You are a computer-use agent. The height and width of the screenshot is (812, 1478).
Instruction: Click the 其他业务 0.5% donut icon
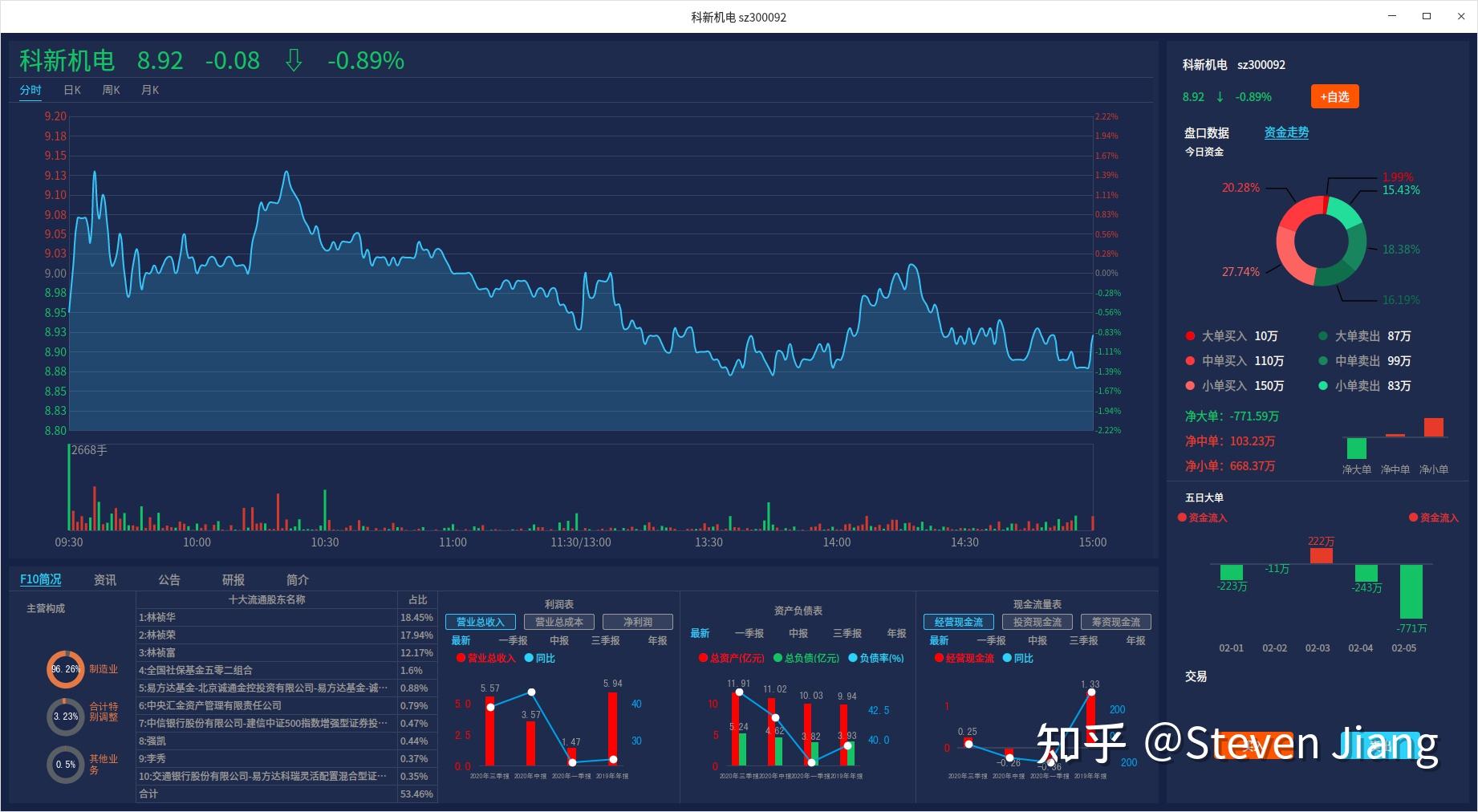click(65, 765)
